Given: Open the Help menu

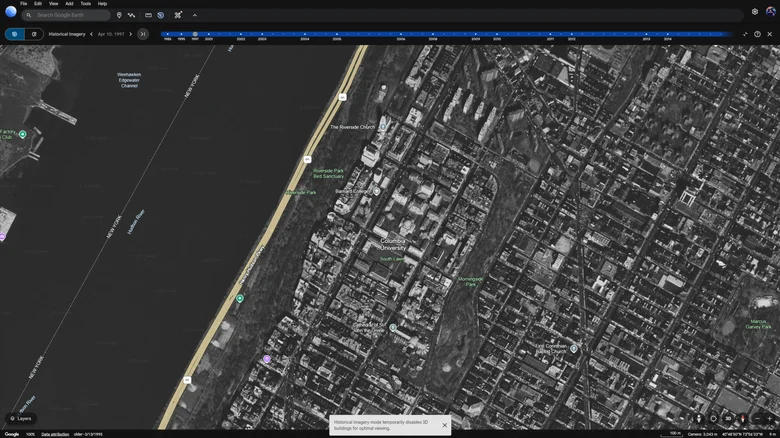Looking at the screenshot, I should 102,3.
